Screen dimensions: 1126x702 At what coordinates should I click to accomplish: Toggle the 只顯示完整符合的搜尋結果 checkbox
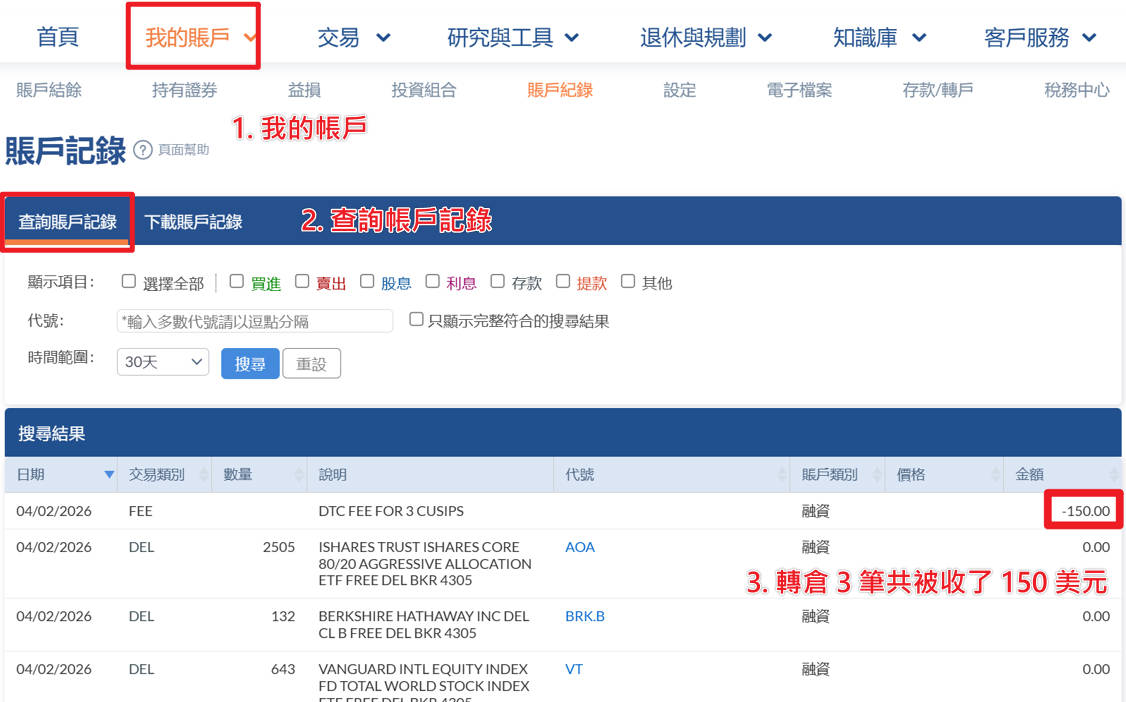(416, 320)
